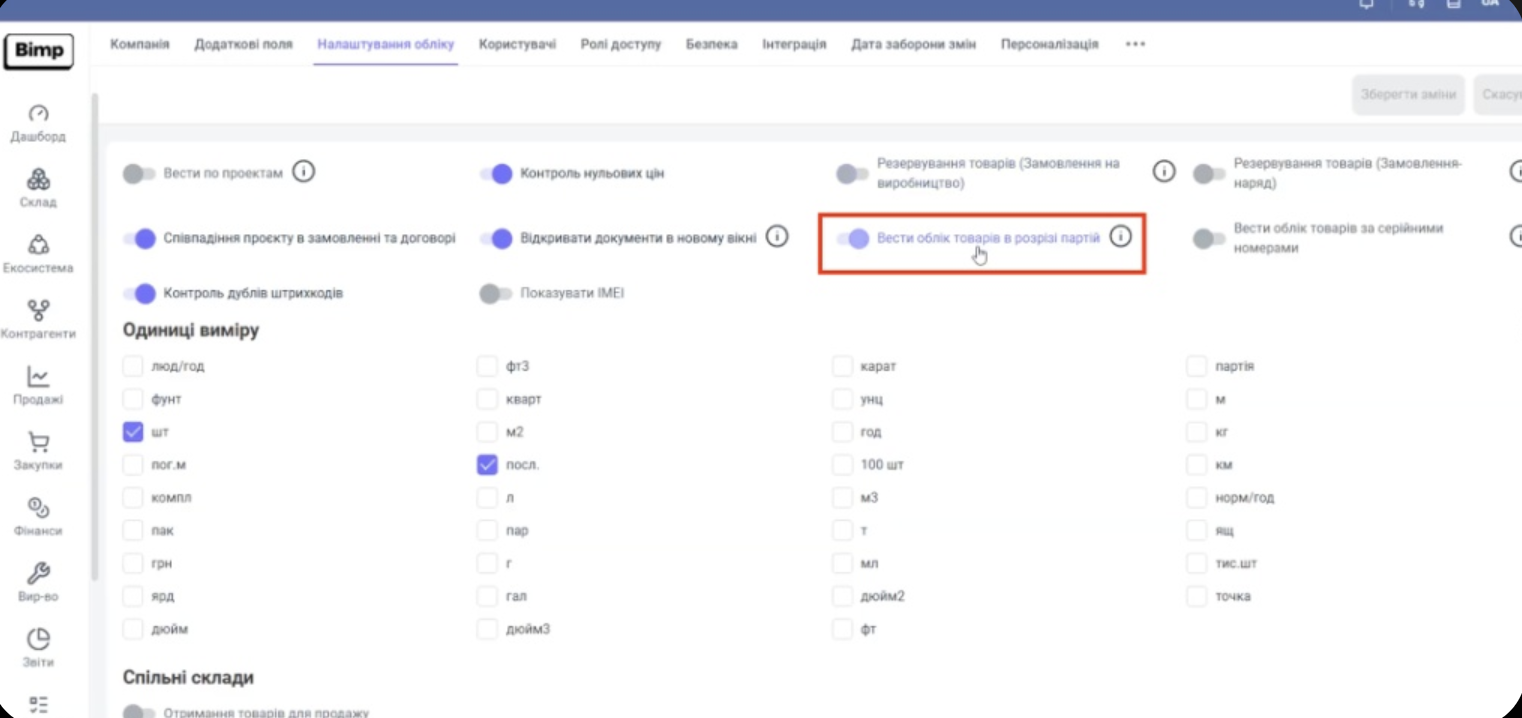Open the Звіти reports section
This screenshot has height=718, width=1522.
(38, 640)
